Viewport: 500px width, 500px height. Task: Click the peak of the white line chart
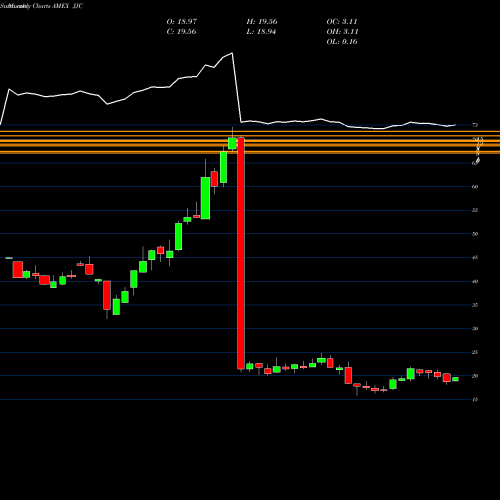point(232,53)
